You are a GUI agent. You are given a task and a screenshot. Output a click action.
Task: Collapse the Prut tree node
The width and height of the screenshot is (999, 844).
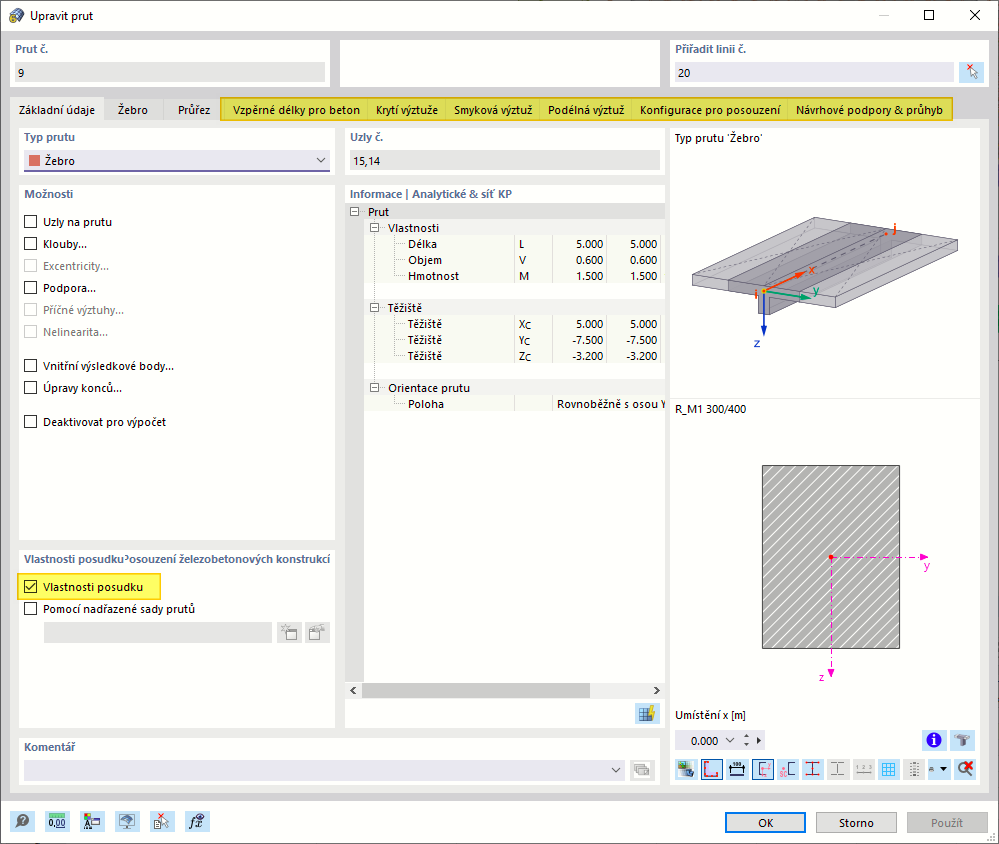tap(355, 211)
